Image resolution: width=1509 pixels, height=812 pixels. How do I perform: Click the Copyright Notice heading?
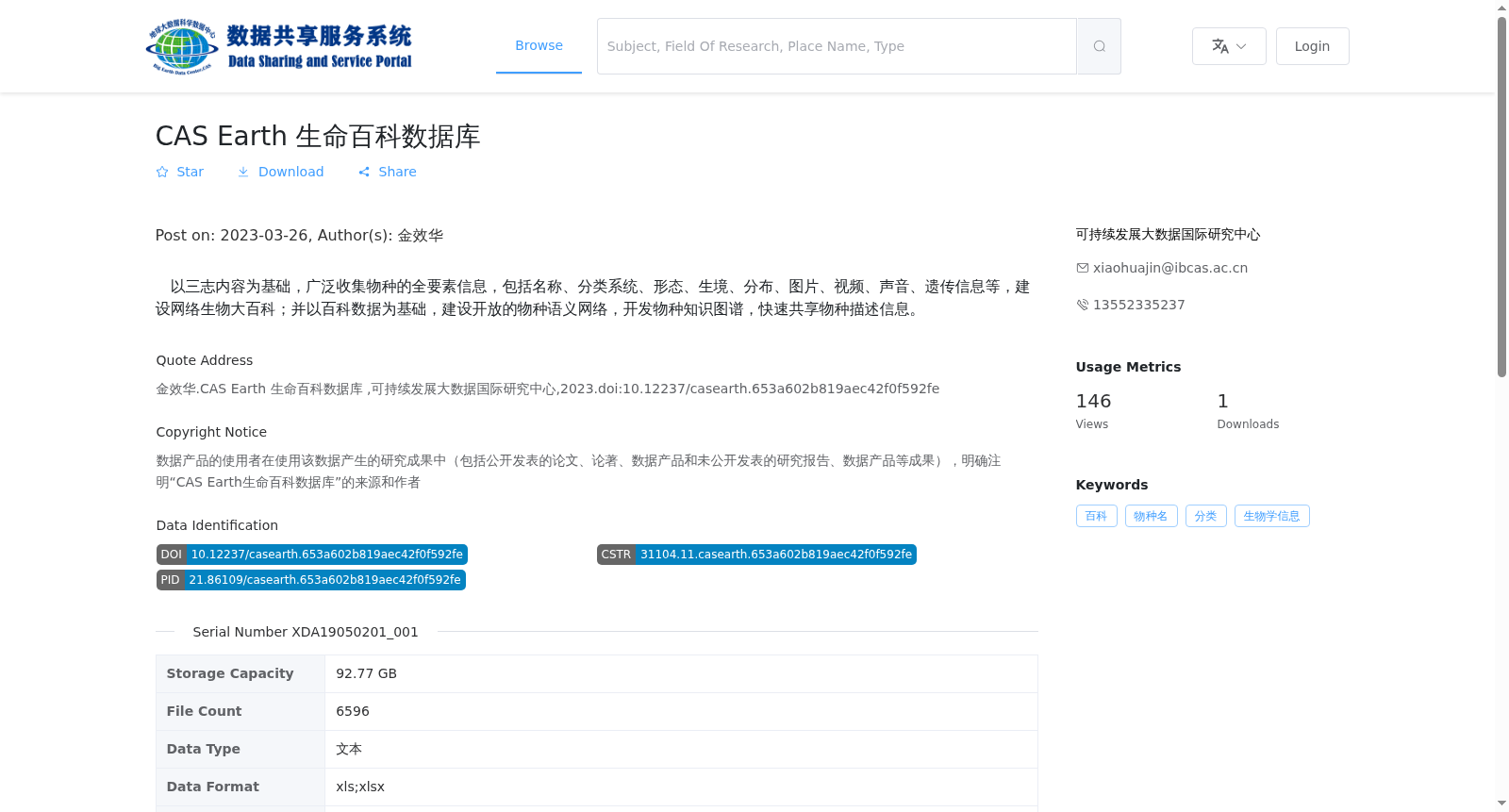211,432
